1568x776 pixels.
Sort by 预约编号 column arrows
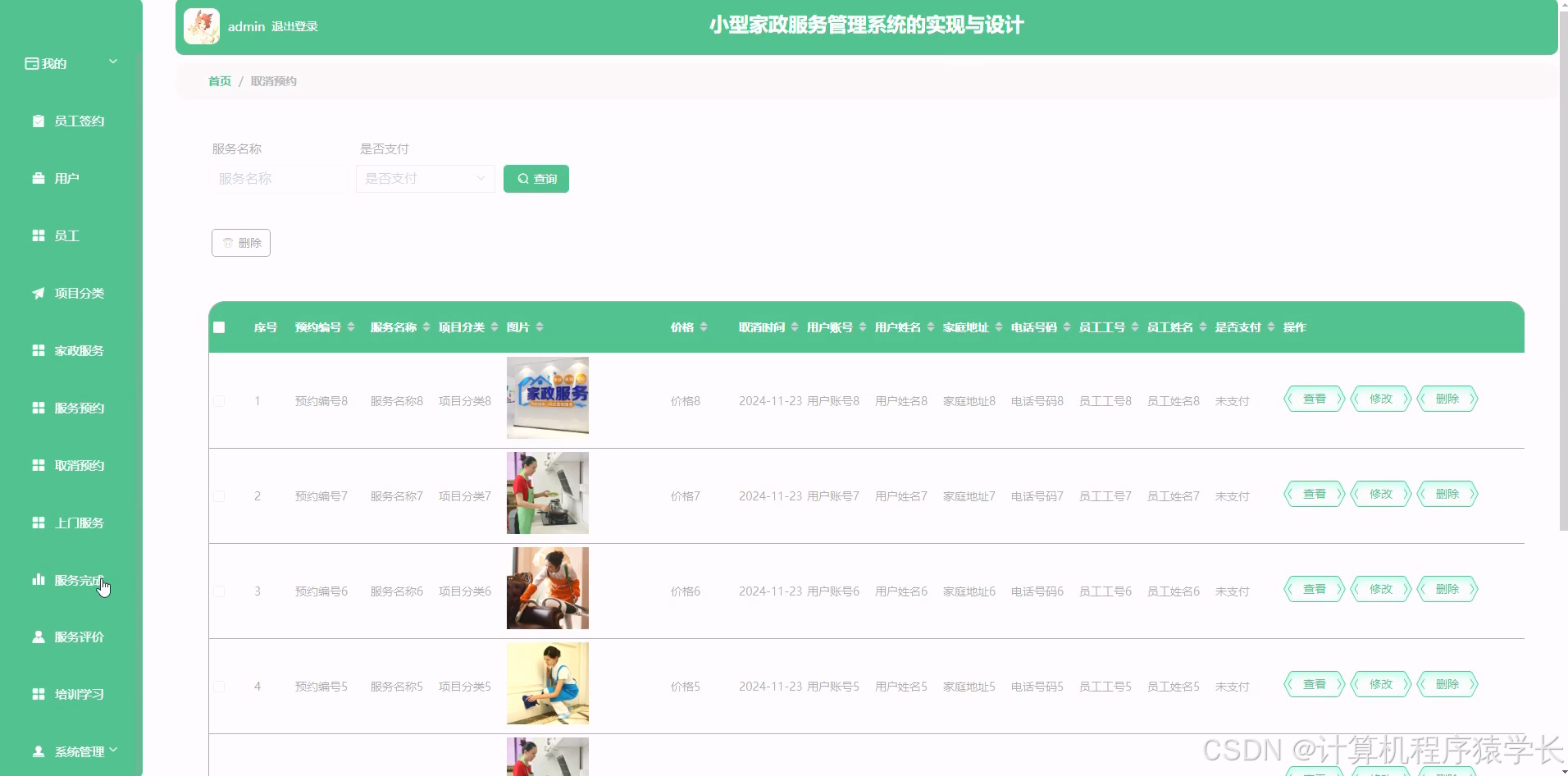(x=351, y=326)
